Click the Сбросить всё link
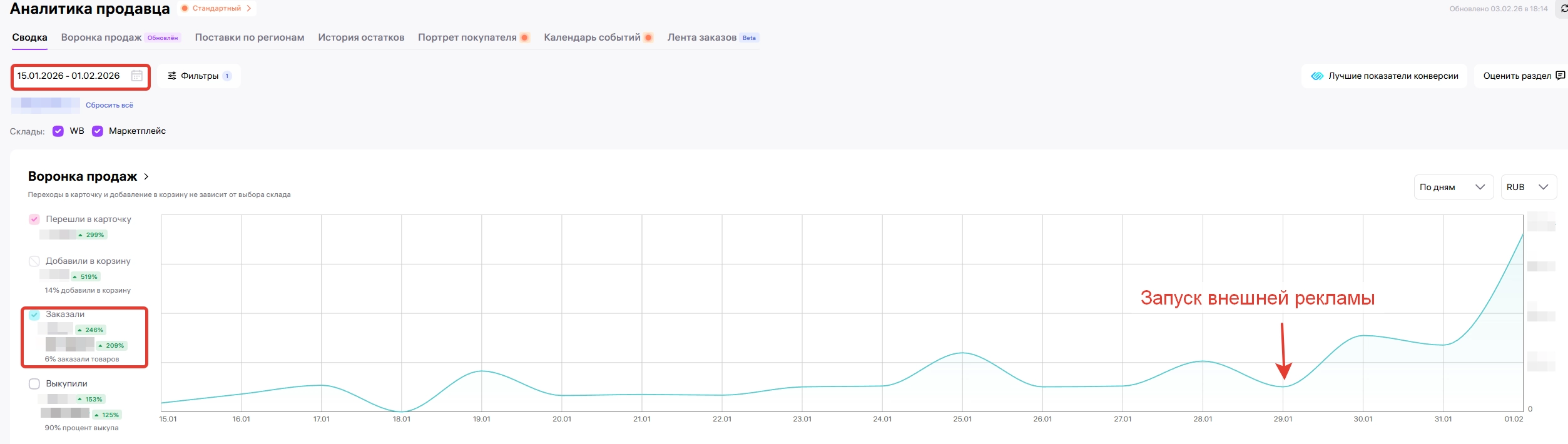 [109, 105]
